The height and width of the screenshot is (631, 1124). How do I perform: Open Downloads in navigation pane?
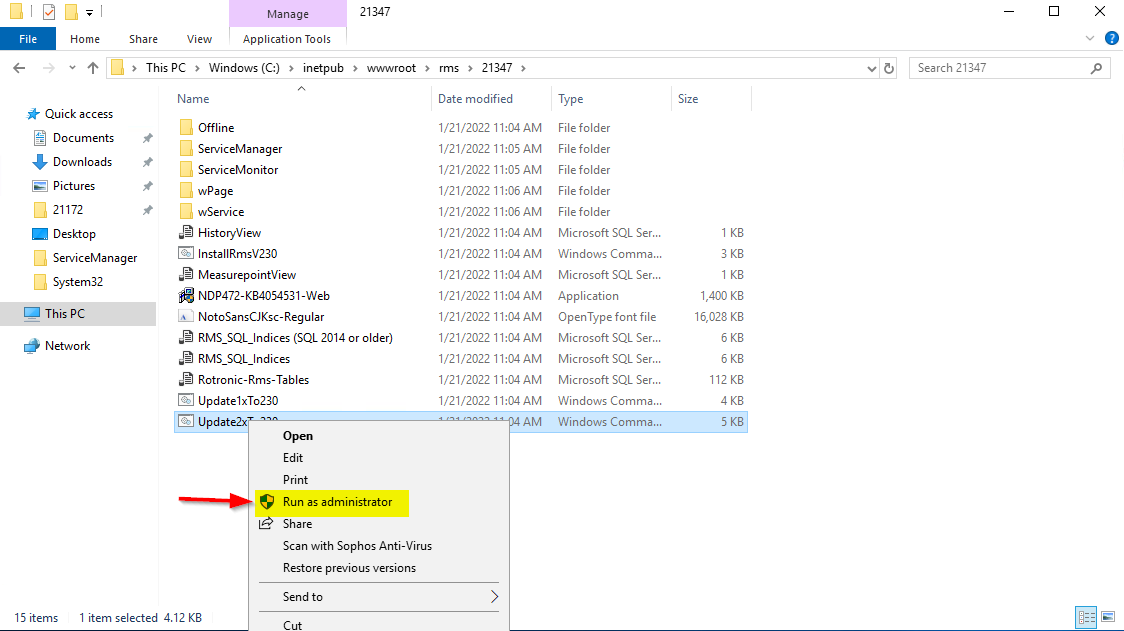pyautogui.click(x=82, y=162)
